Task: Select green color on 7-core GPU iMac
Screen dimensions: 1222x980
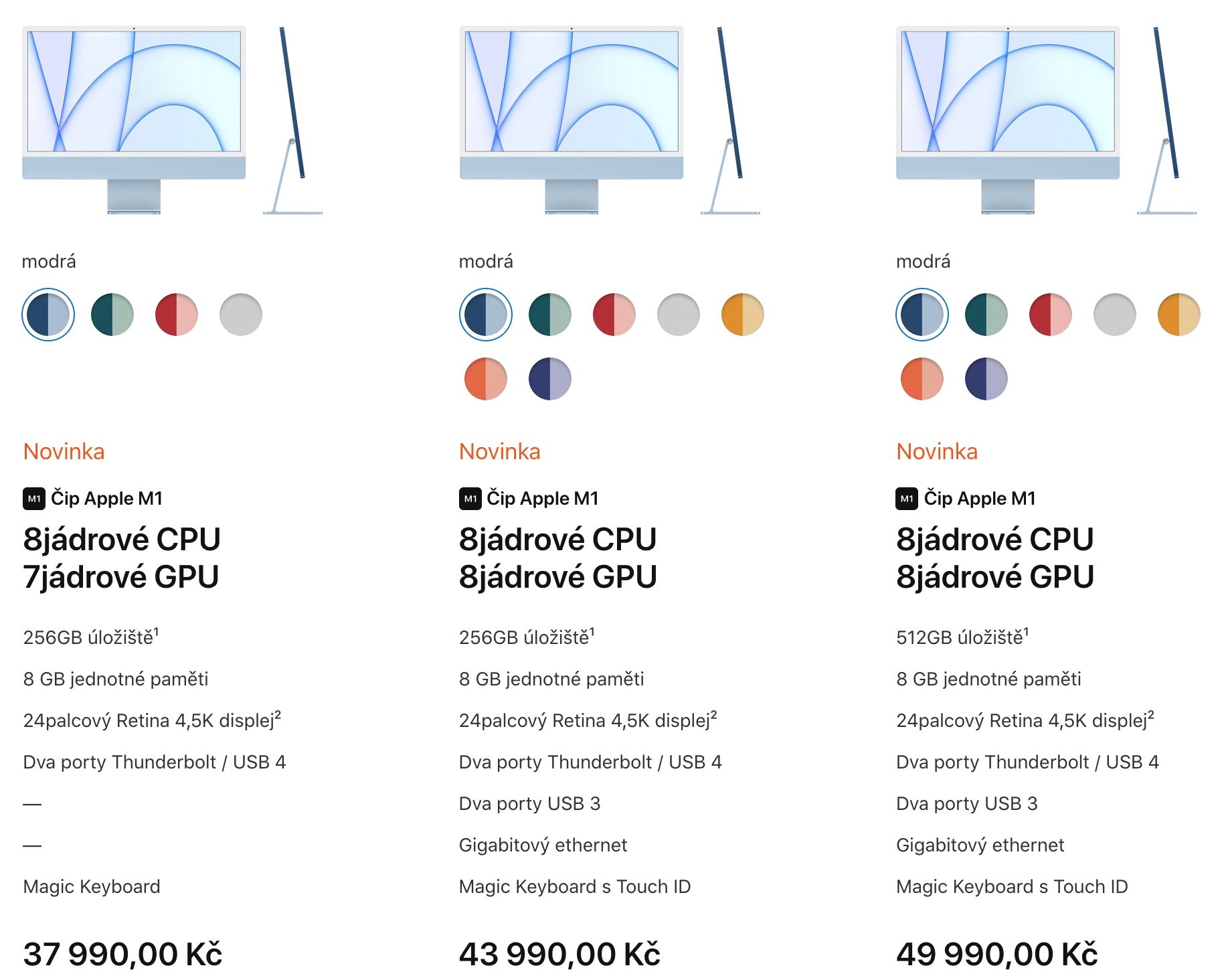Action: click(112, 315)
